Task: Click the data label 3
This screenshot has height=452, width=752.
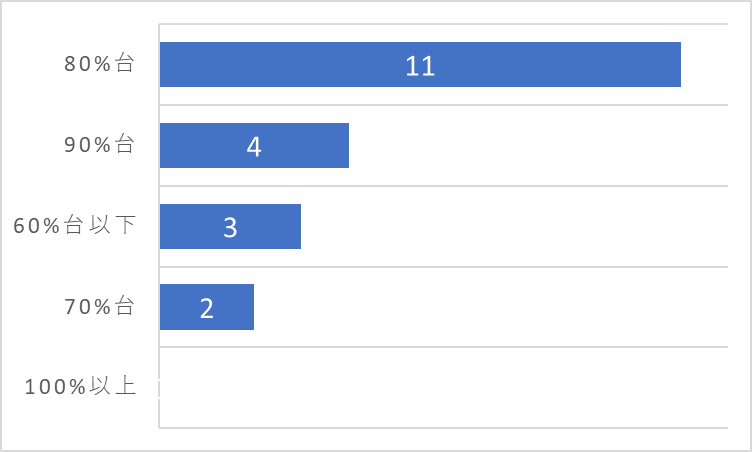Action: (x=230, y=227)
